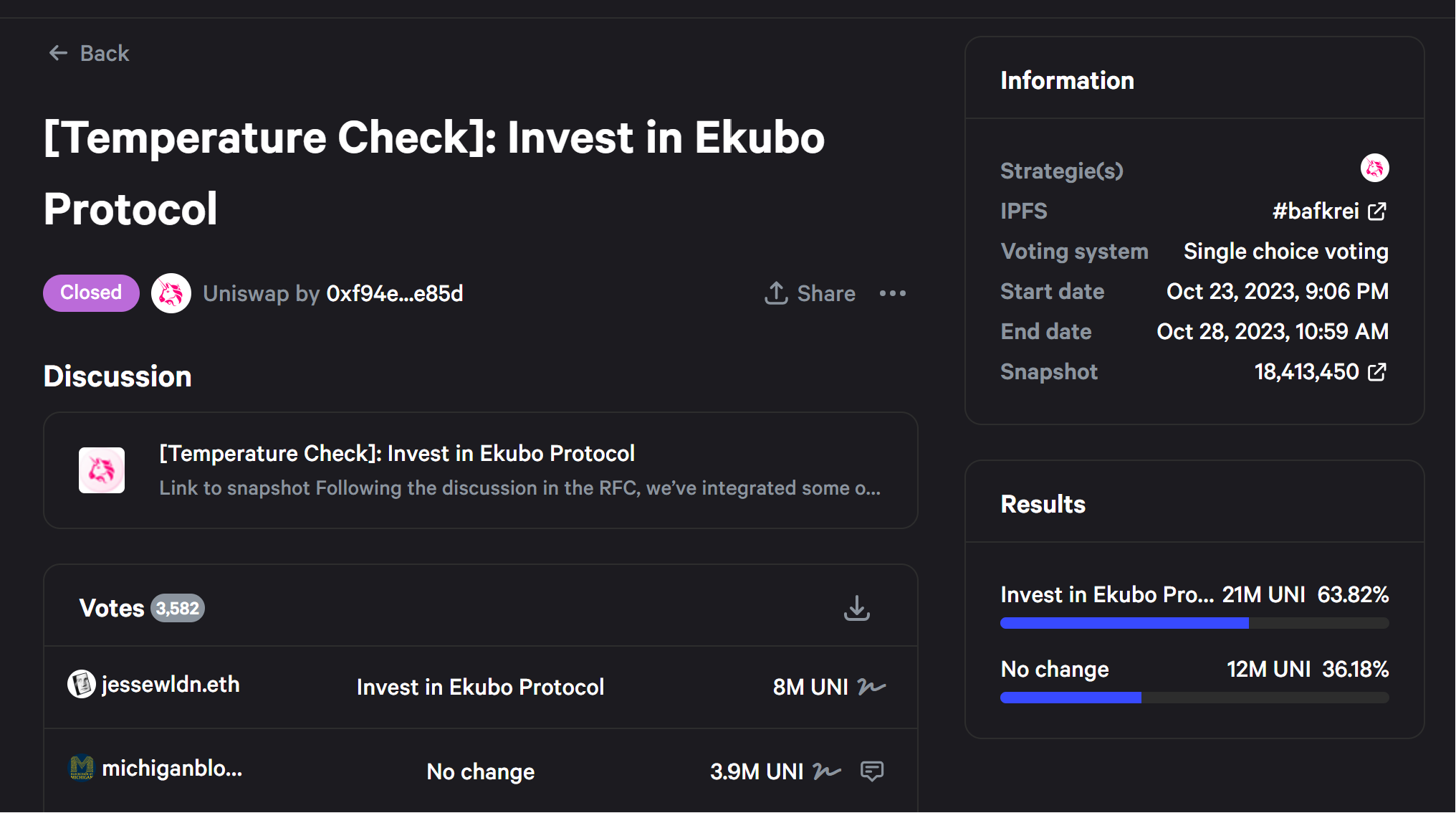1456x813 pixels.
Task: Download the votes report icon
Action: tap(856, 608)
